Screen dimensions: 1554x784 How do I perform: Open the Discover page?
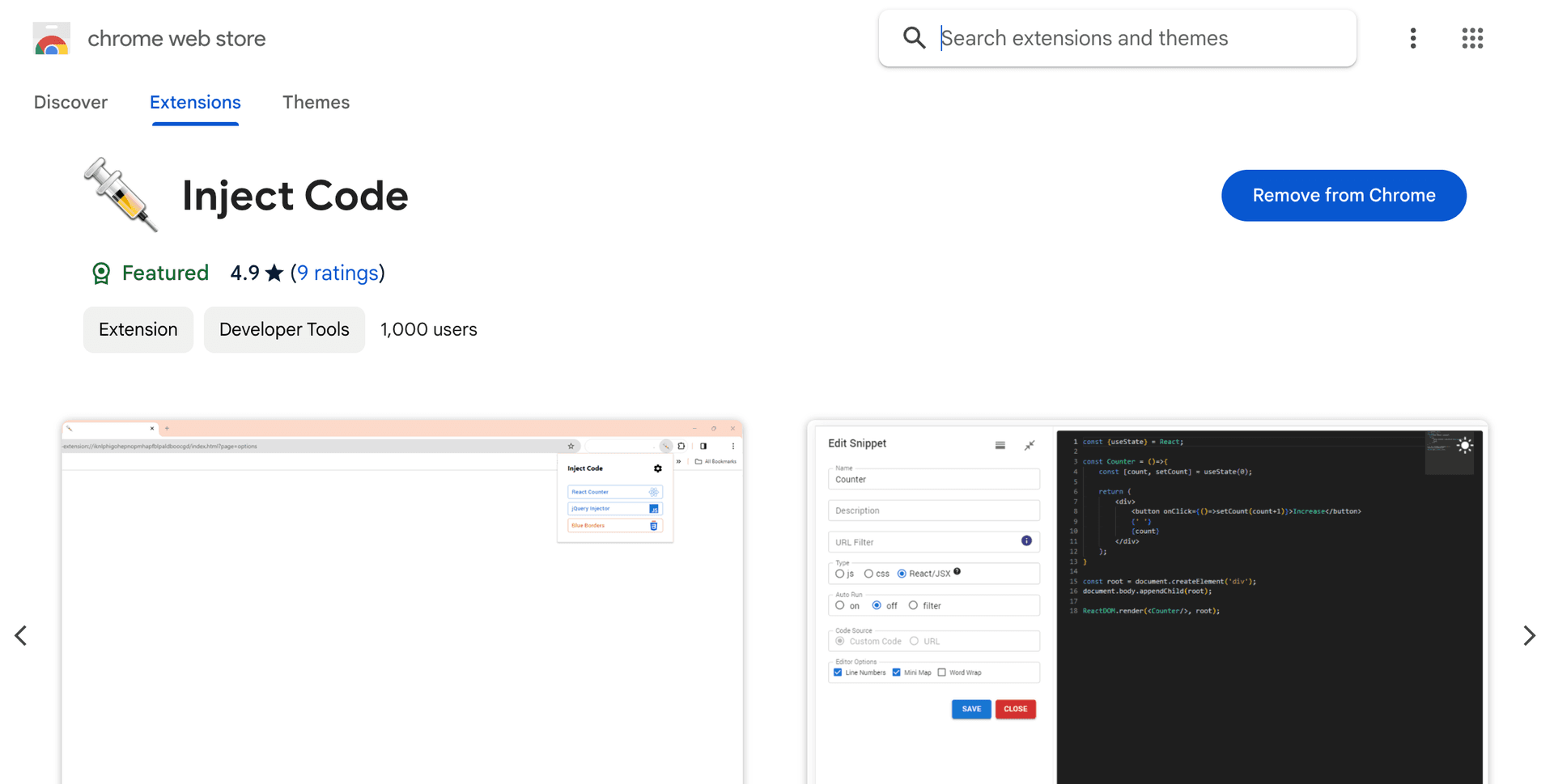coord(70,102)
